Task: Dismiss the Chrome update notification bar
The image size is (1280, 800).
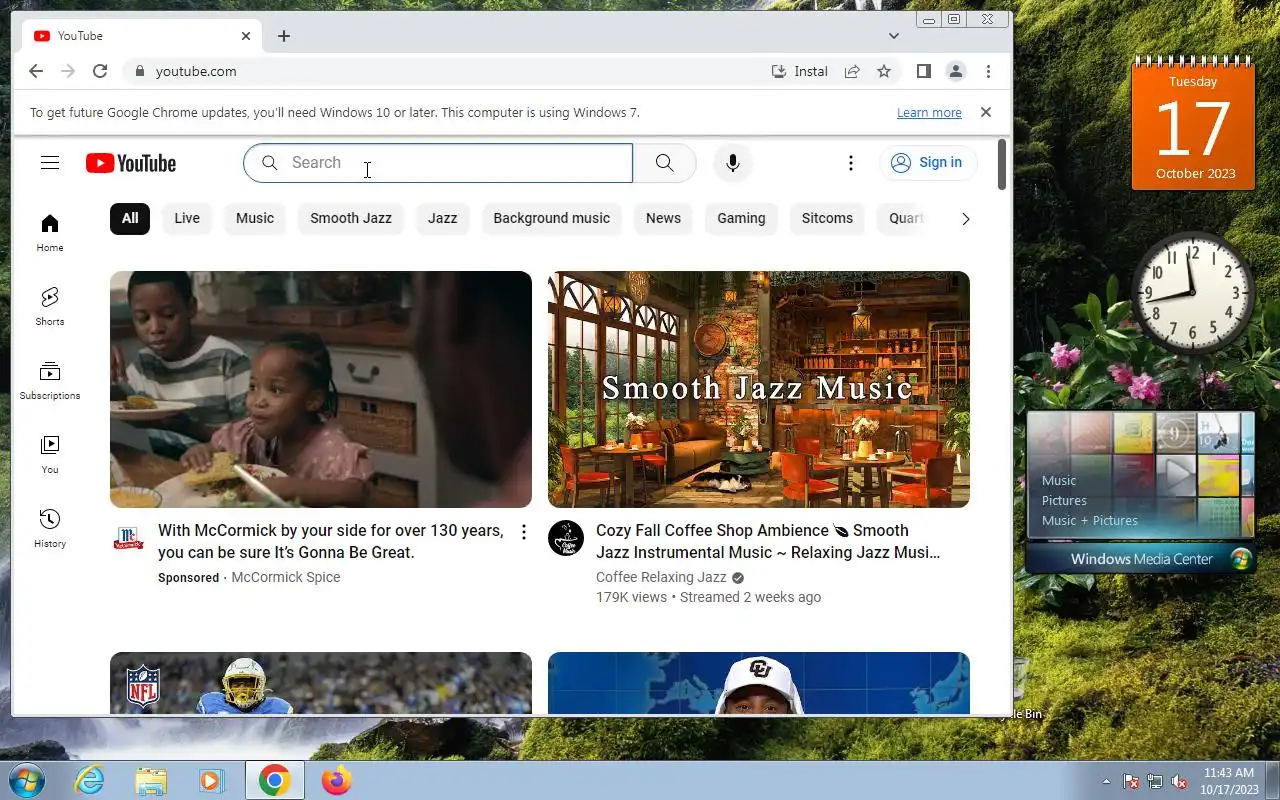Action: point(986,112)
